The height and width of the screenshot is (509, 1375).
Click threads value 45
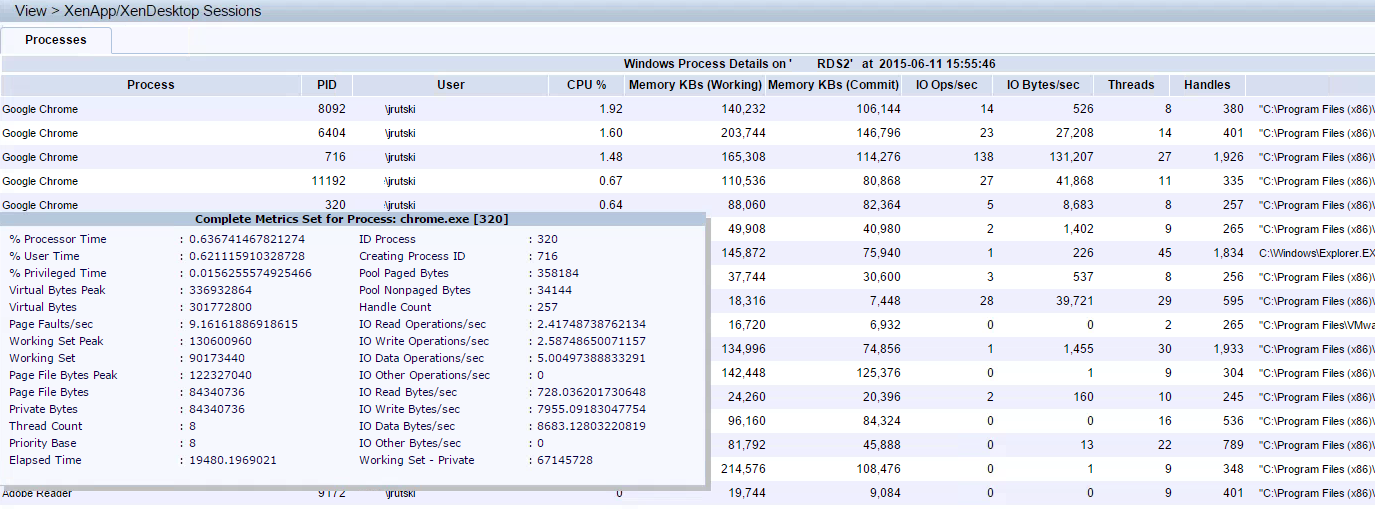(1164, 253)
